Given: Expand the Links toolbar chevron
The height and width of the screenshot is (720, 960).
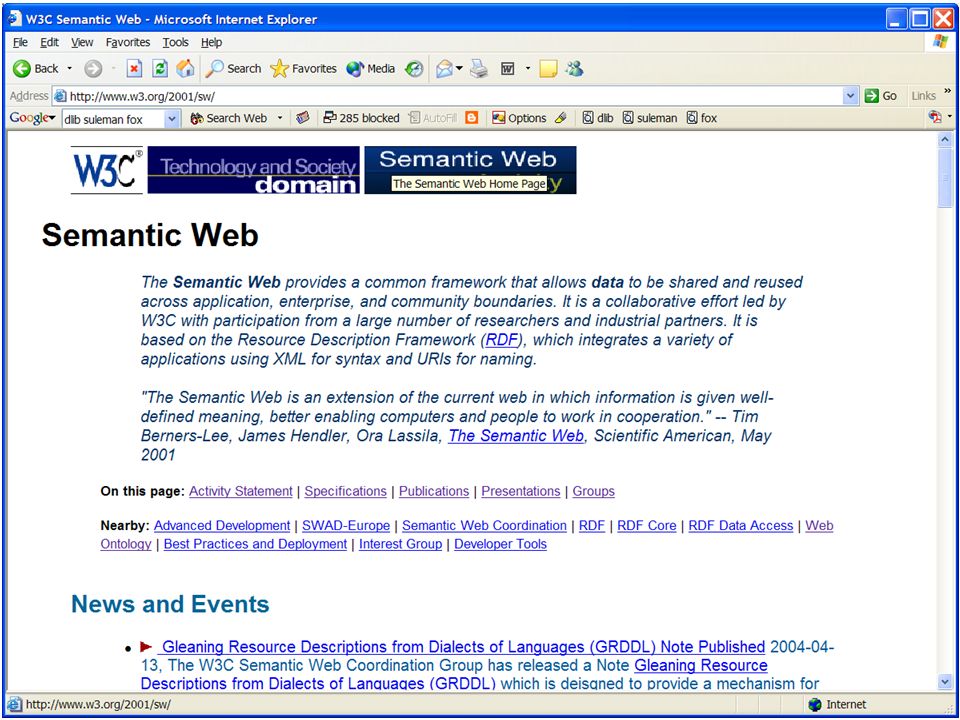Looking at the screenshot, I should coord(948,92).
